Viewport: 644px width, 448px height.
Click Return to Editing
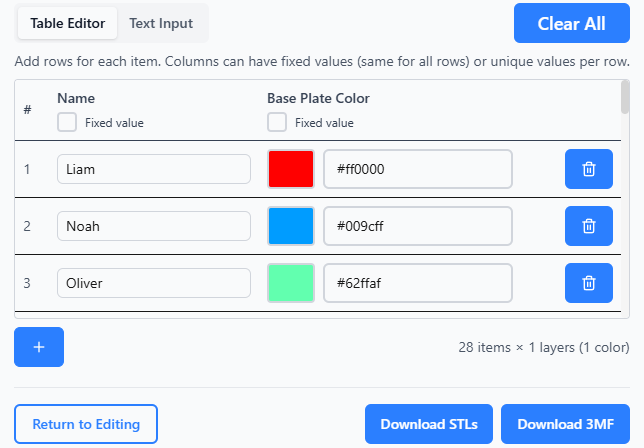point(86,424)
